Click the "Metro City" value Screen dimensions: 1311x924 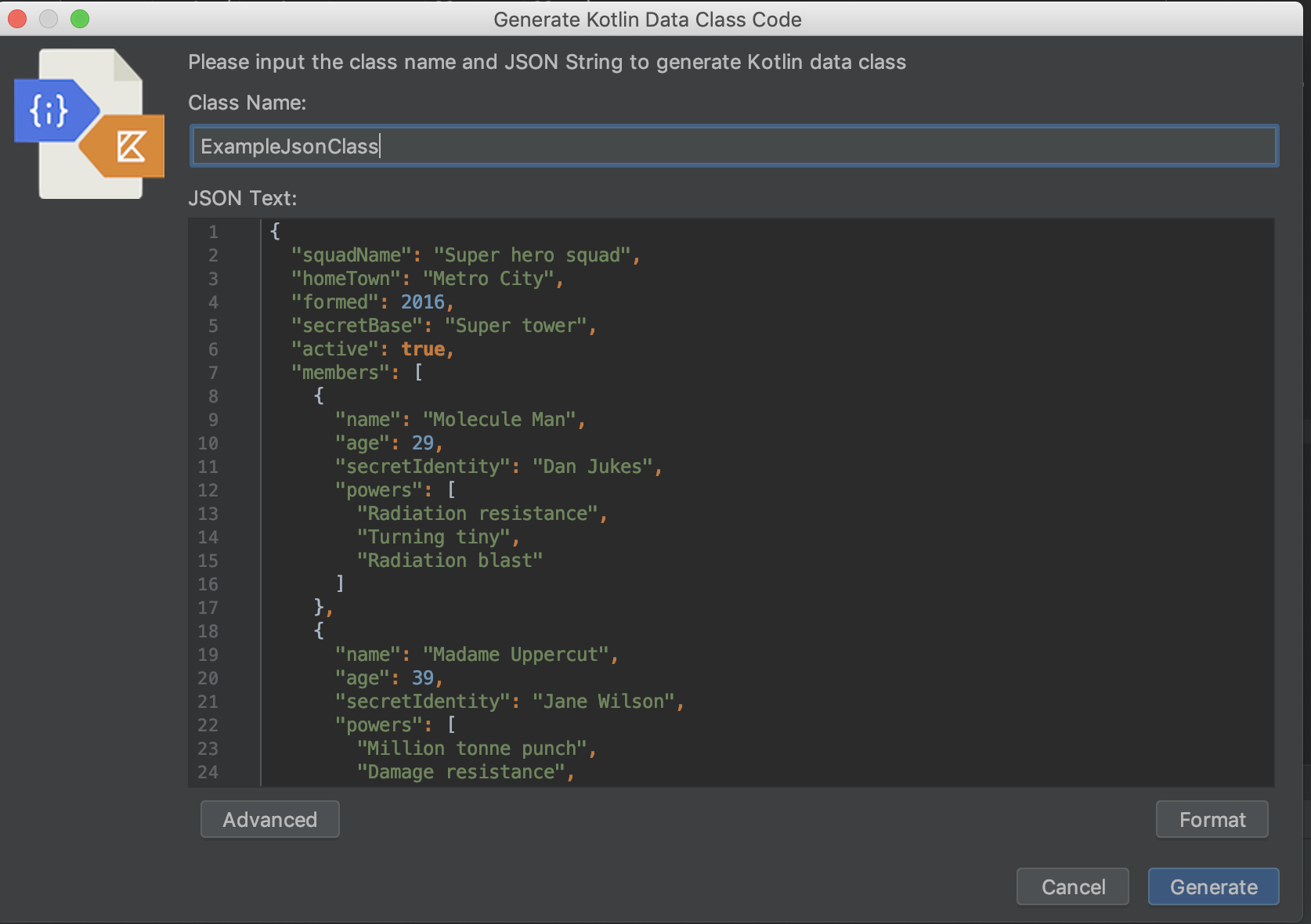coord(489,279)
